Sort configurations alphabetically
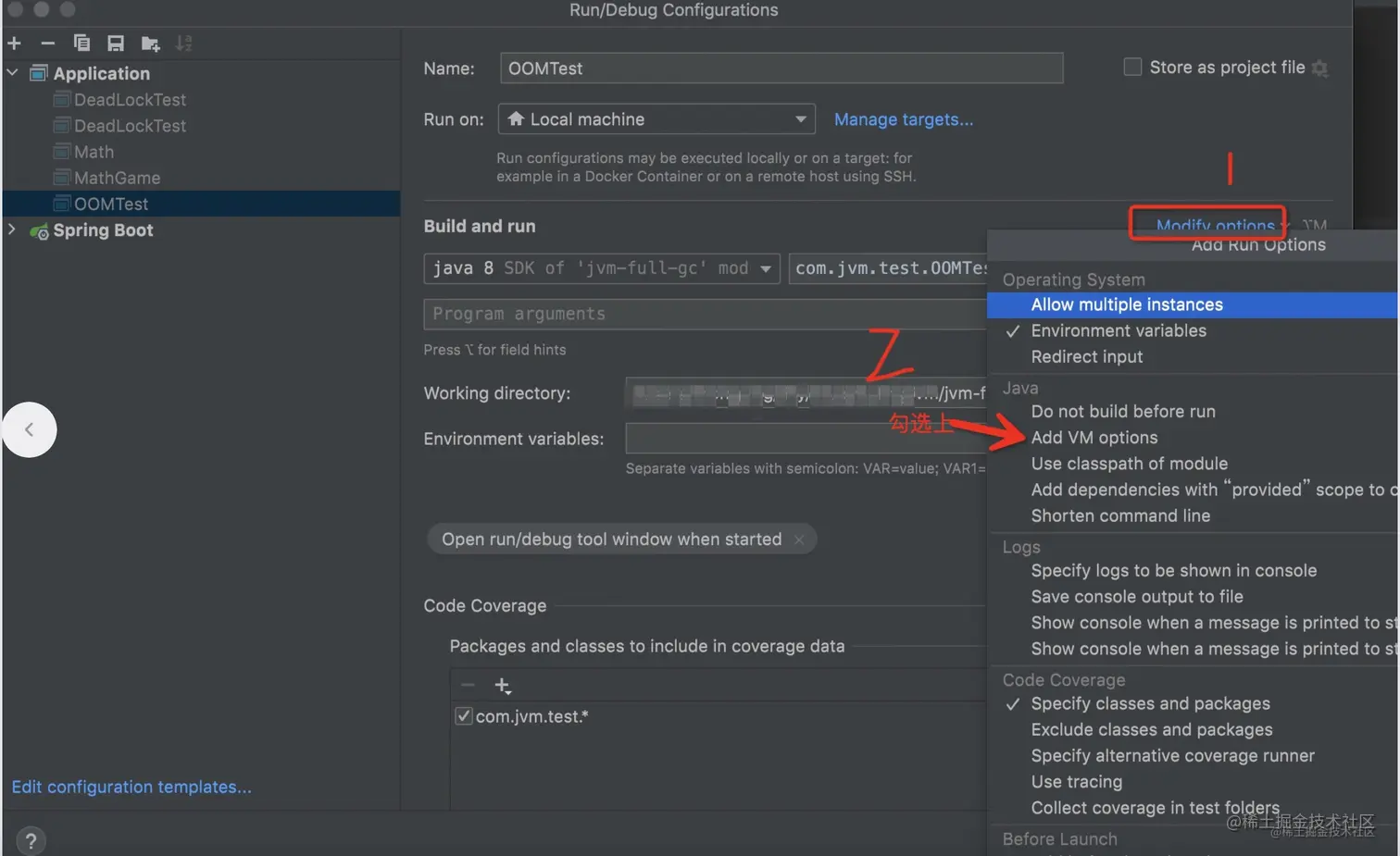The width and height of the screenshot is (1400, 856). (184, 43)
